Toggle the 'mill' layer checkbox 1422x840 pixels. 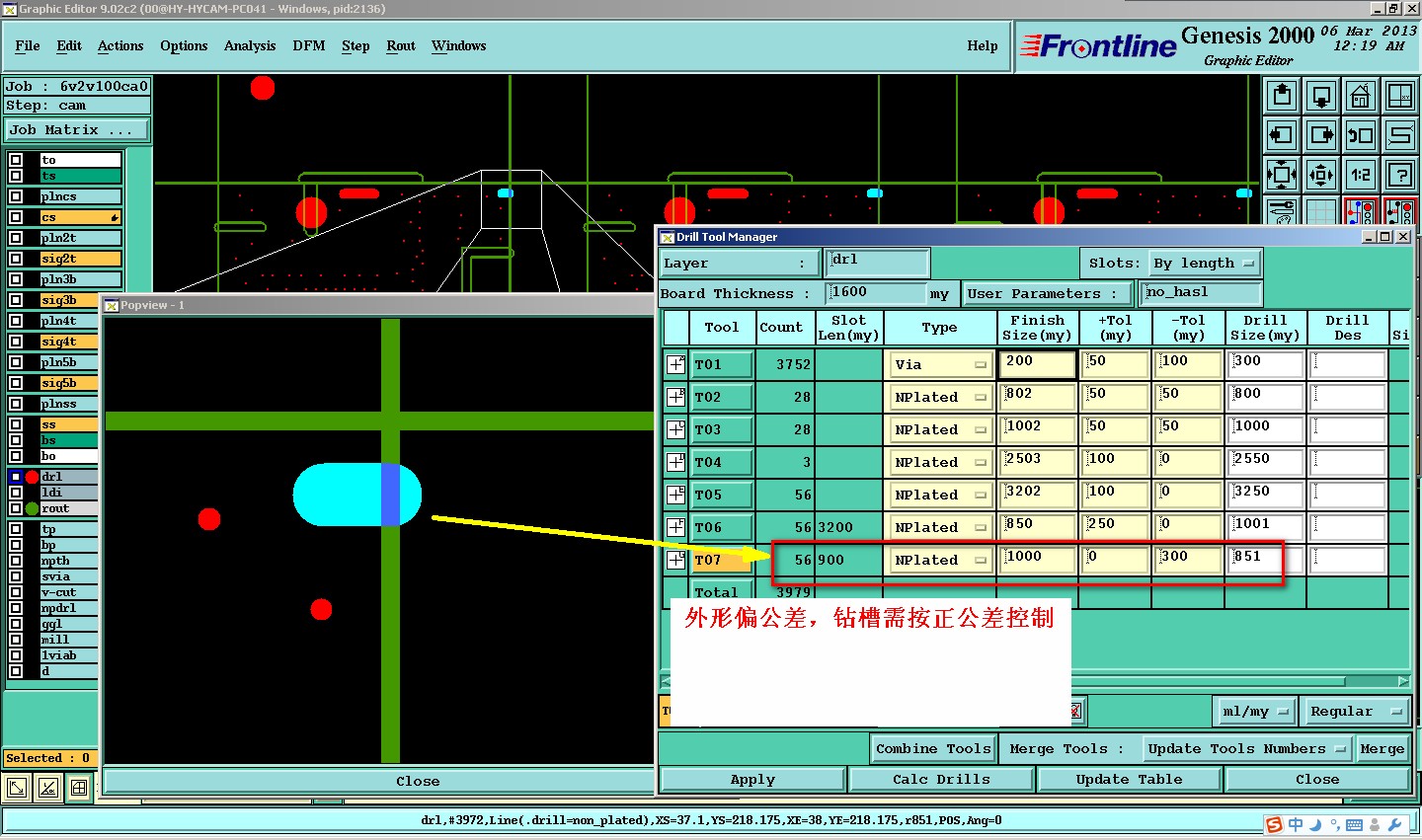click(16, 640)
